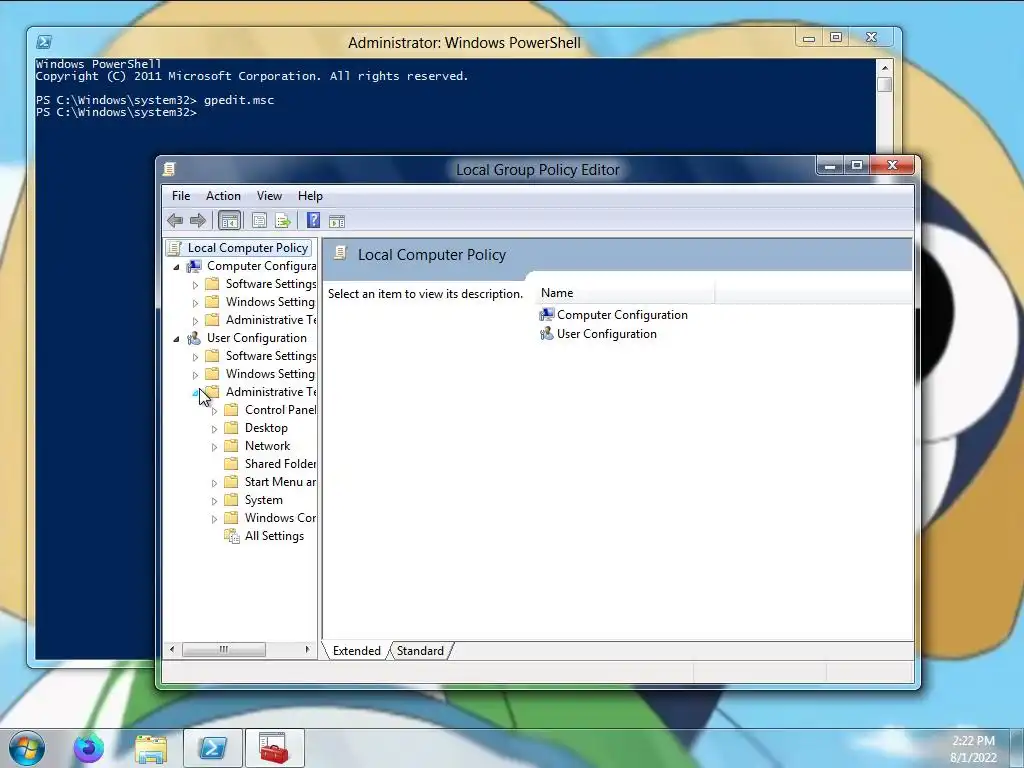Toggle the Show/Hide Action Pane icon
Image resolution: width=1024 pixels, height=768 pixels.
(x=337, y=221)
